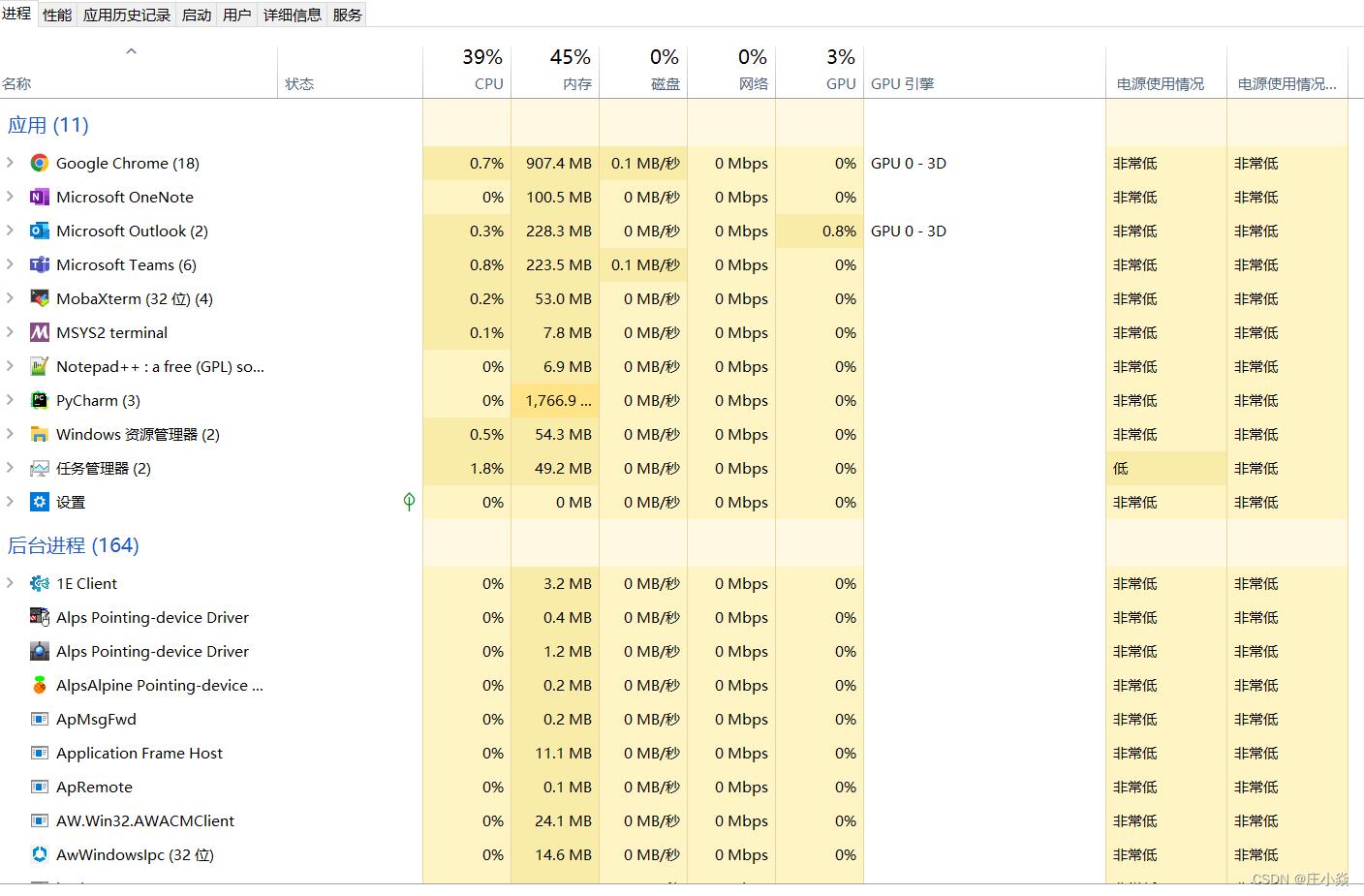
Task: Expand the Microsoft OneNote row
Action: point(10,197)
